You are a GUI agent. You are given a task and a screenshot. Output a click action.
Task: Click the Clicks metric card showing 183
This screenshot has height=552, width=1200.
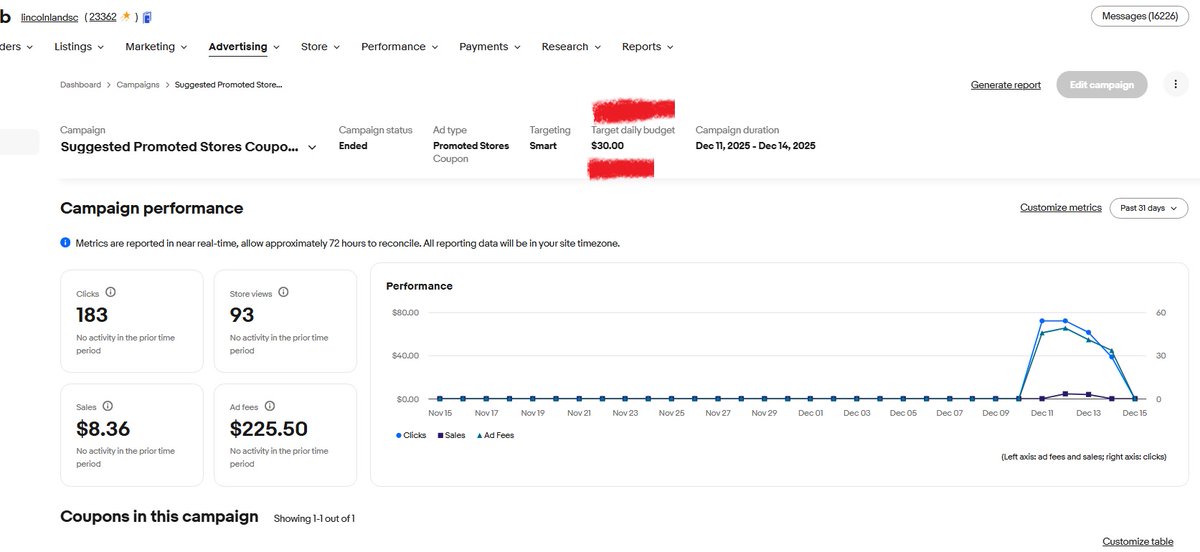(x=132, y=321)
